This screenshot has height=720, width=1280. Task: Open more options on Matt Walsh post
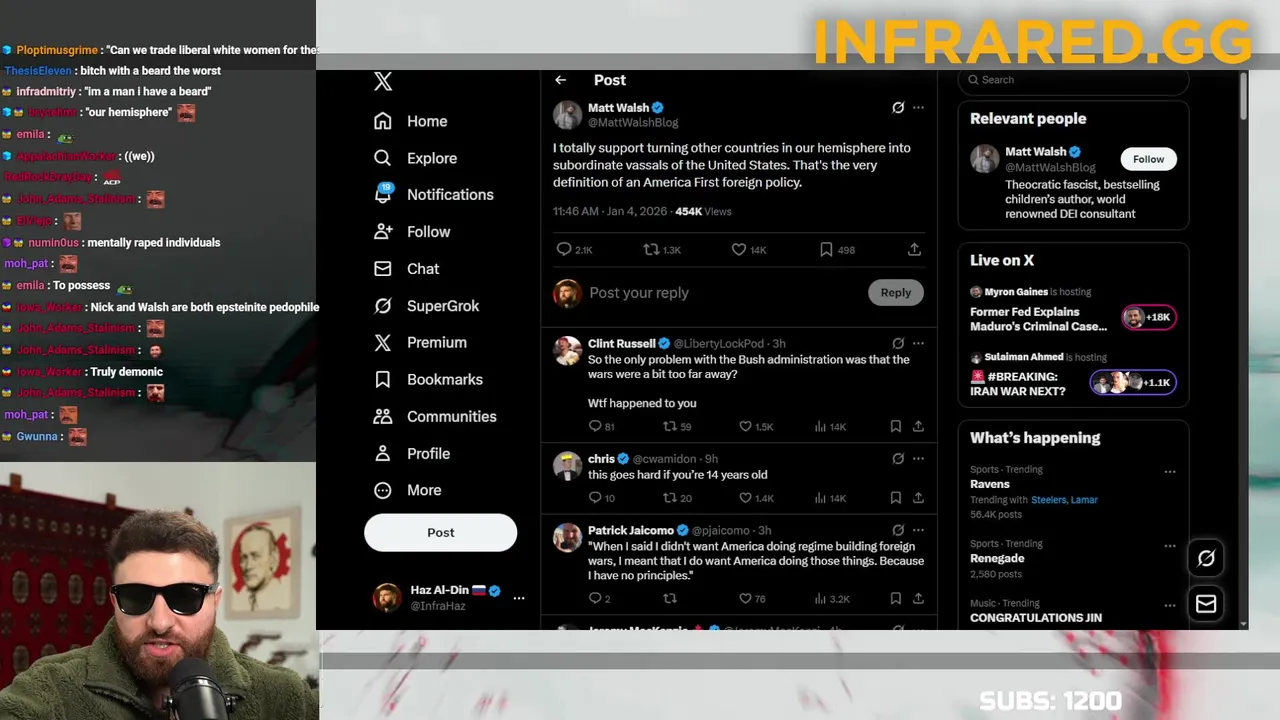tap(918, 107)
